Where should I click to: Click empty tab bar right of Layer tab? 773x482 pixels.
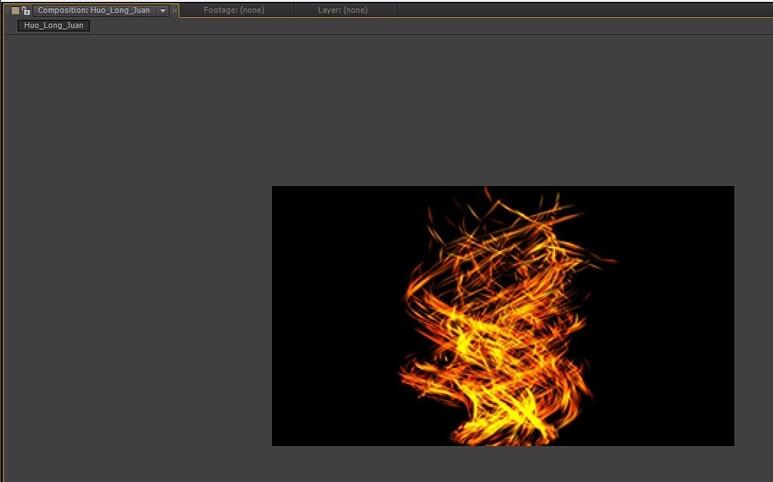pyautogui.click(x=580, y=10)
